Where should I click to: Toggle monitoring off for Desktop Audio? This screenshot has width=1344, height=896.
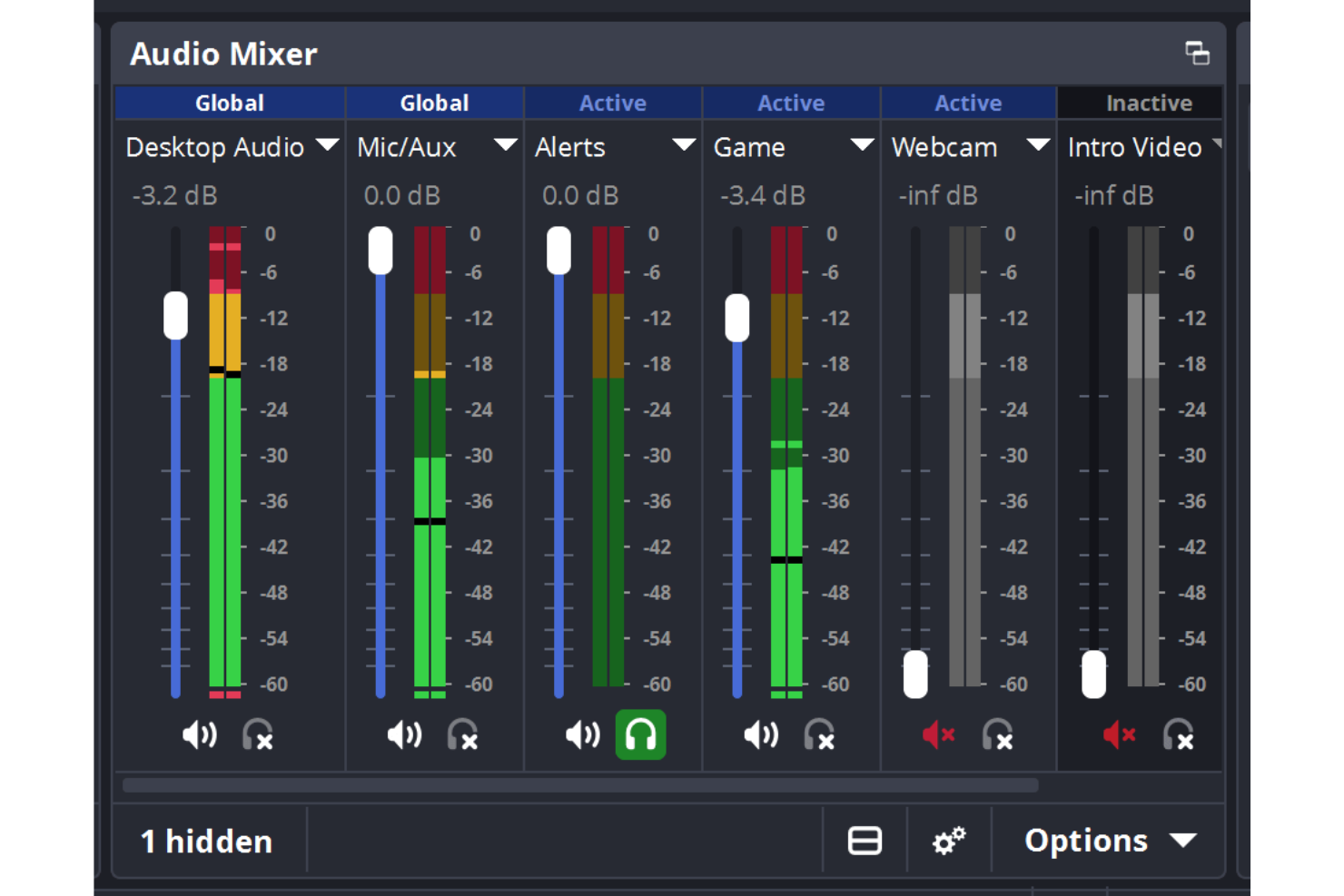[x=257, y=735]
